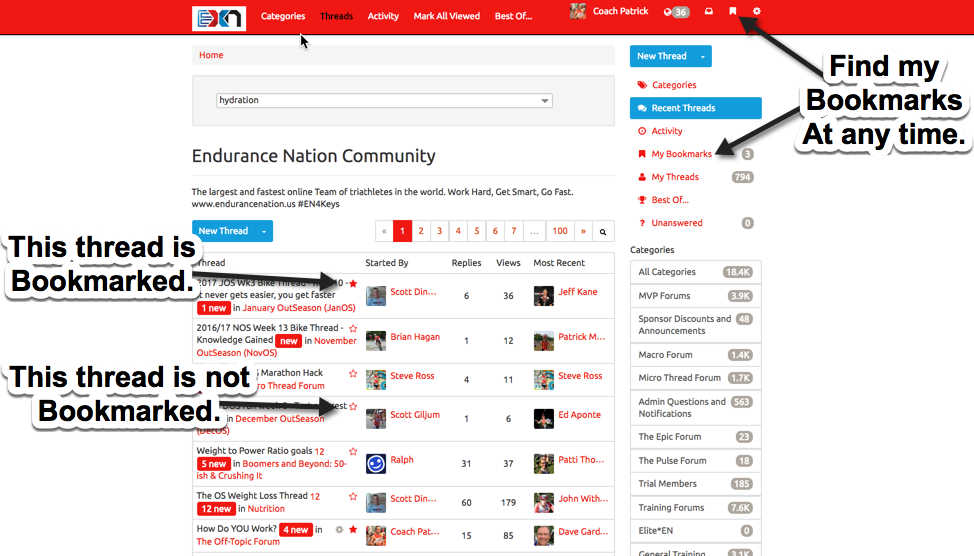Screen dimensions: 974x556
Task: Click next page » arrow
Action: coord(583,231)
